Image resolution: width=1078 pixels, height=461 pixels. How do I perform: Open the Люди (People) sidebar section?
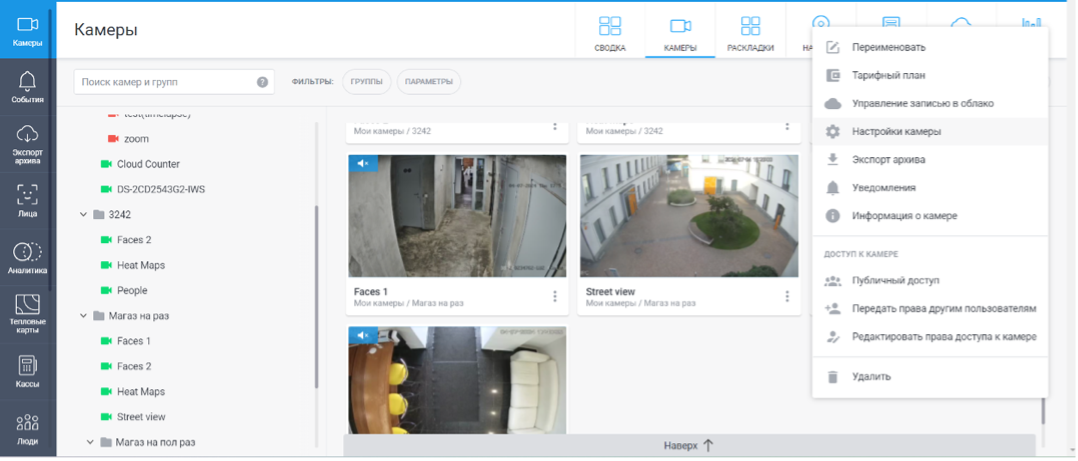(27, 428)
